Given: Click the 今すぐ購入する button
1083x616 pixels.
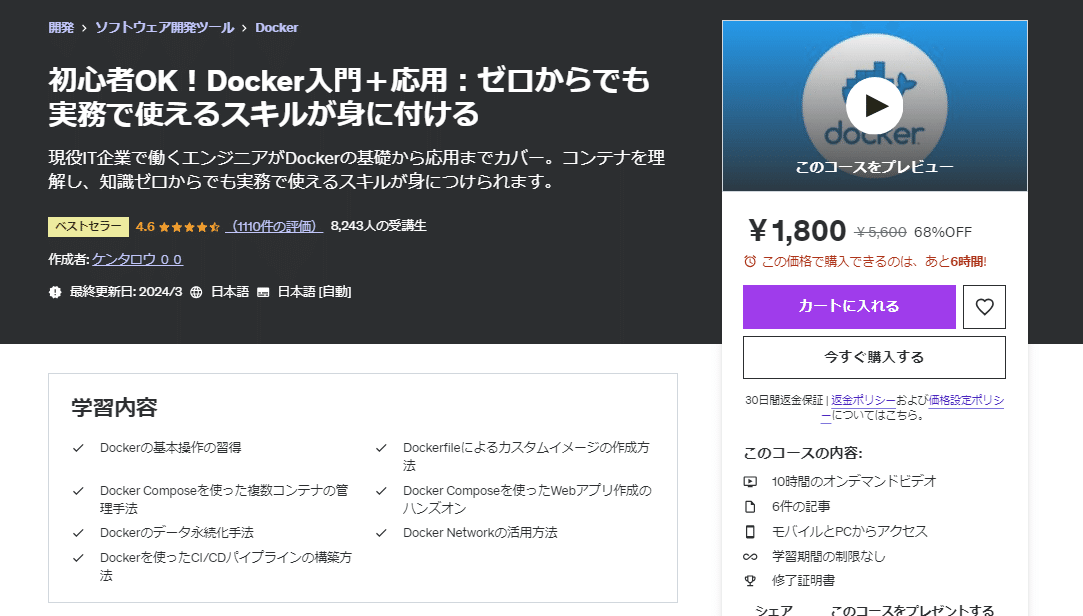Looking at the screenshot, I should [x=874, y=357].
